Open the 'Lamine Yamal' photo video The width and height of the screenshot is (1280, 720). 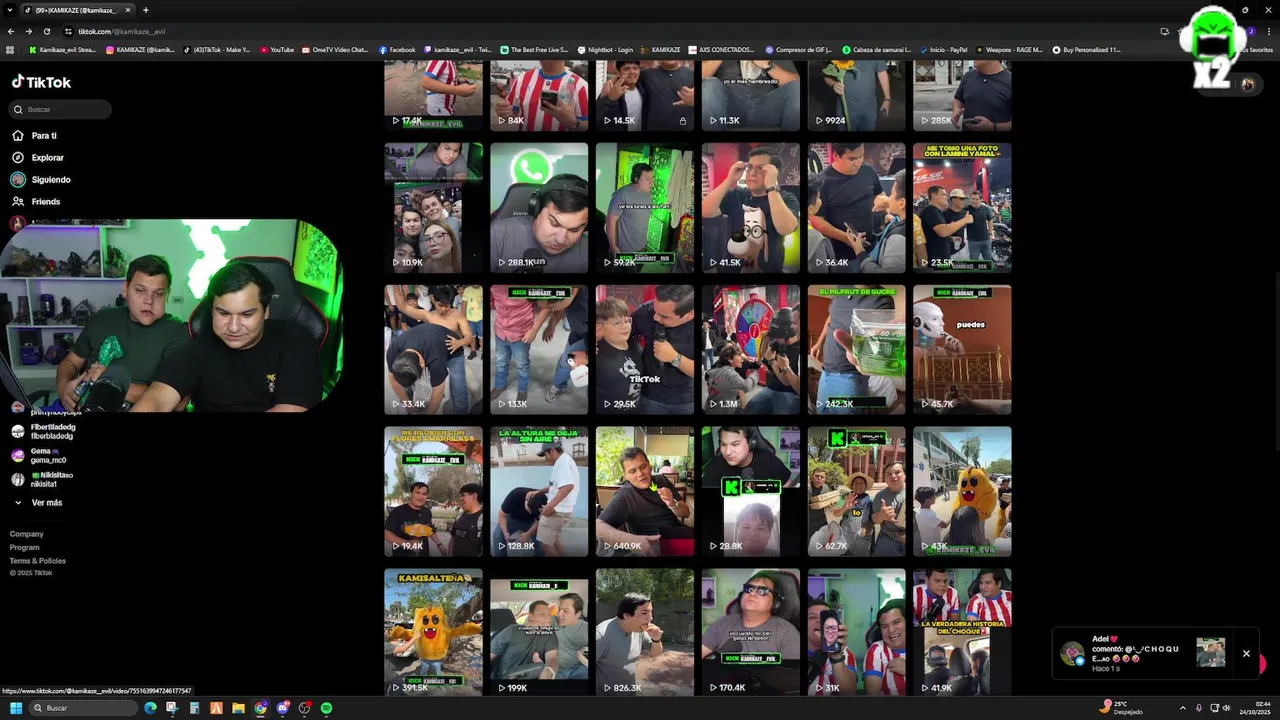pyautogui.click(x=962, y=207)
